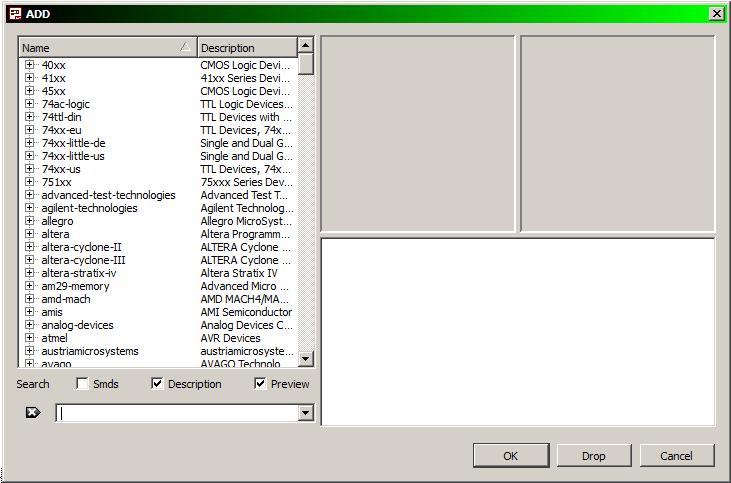Expand the 74ttl-din library
The width and height of the screenshot is (731, 483).
[29, 117]
